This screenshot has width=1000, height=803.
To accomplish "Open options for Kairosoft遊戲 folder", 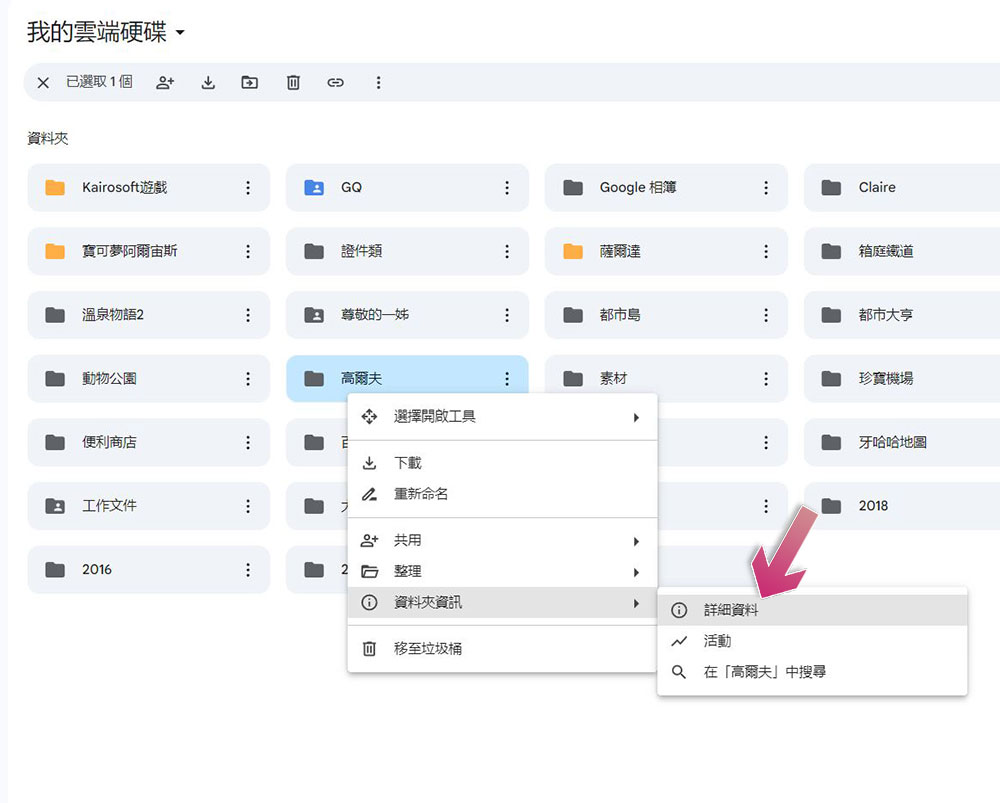I will pyautogui.click(x=248, y=188).
